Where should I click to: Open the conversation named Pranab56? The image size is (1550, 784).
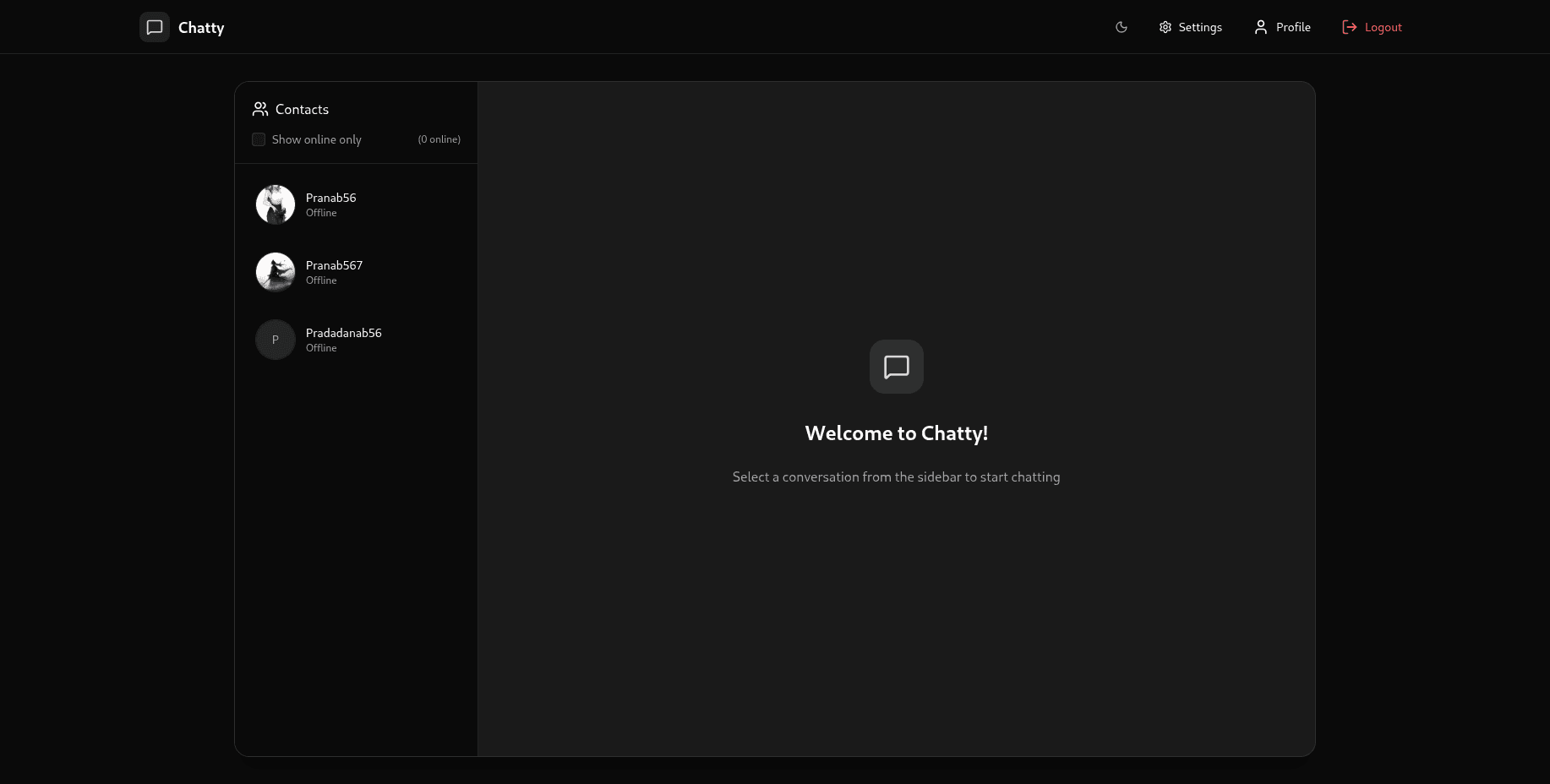[330, 198]
